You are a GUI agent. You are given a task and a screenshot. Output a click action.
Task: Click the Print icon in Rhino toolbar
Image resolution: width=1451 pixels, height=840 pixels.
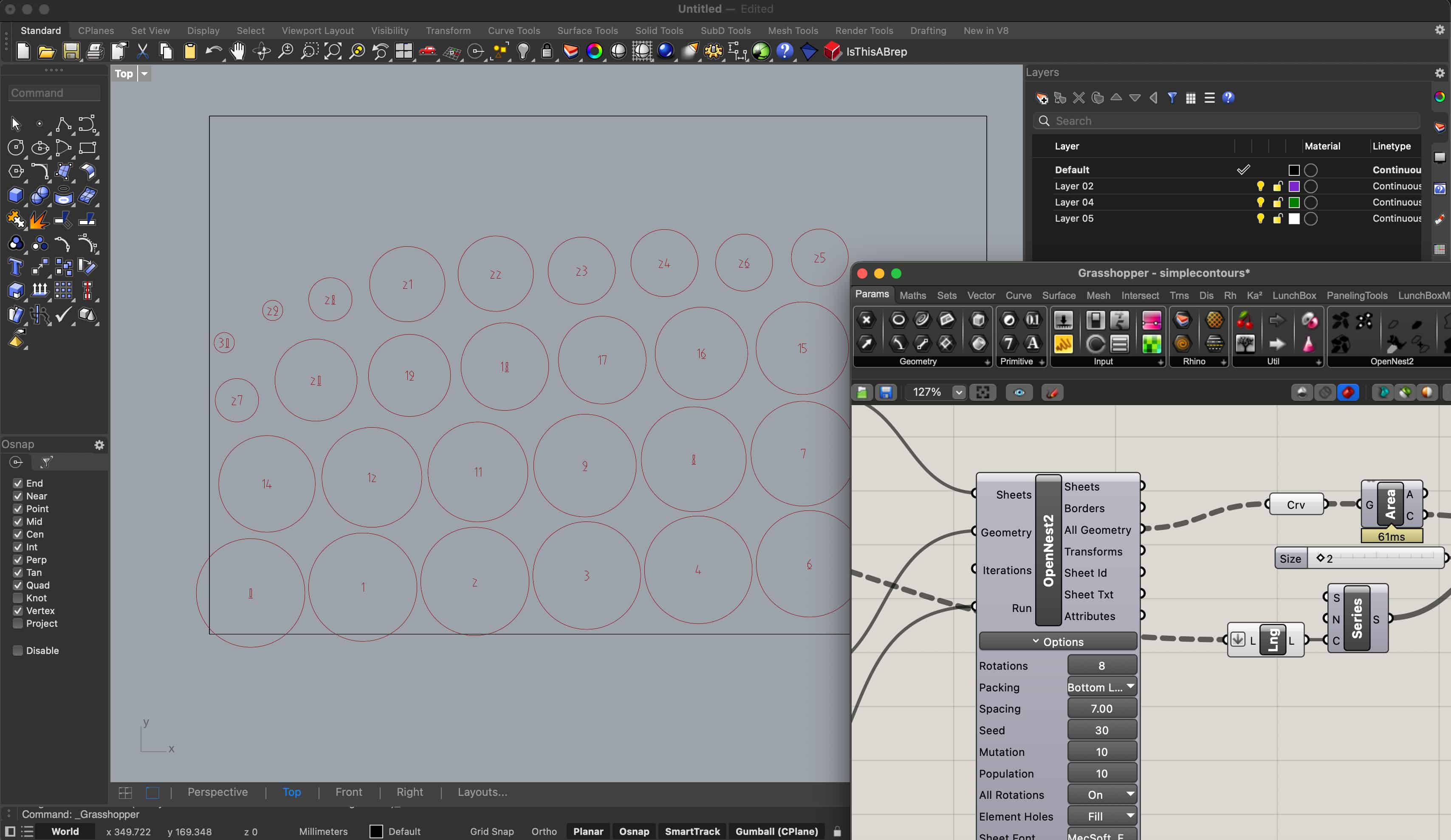click(94, 52)
